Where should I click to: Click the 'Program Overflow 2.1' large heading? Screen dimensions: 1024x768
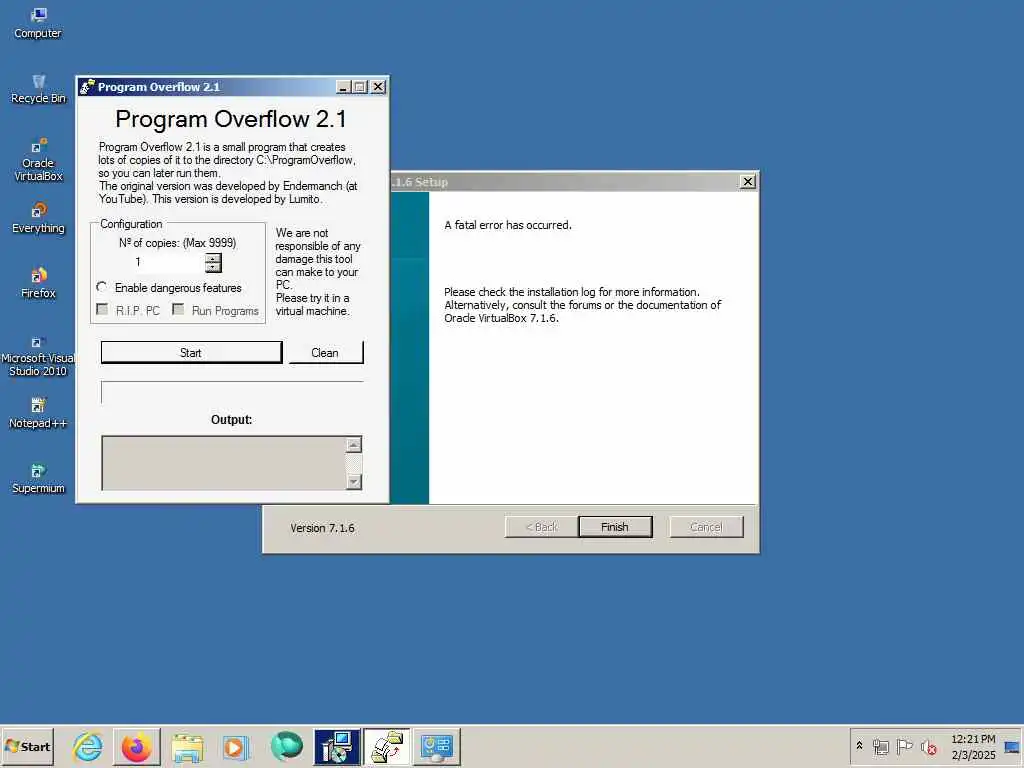coord(231,119)
